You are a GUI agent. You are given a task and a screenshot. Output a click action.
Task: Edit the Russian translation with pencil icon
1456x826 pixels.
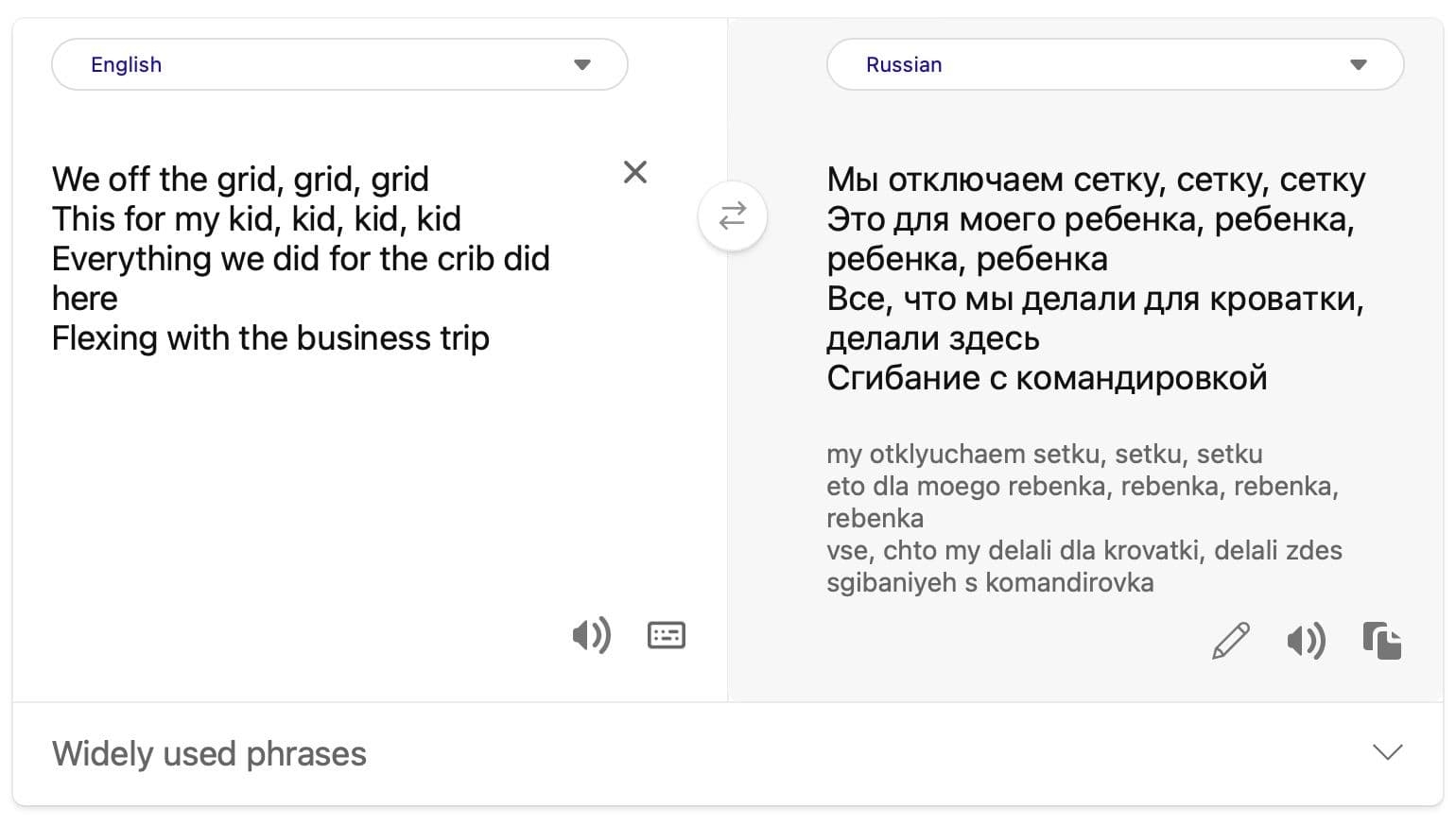(x=1230, y=641)
